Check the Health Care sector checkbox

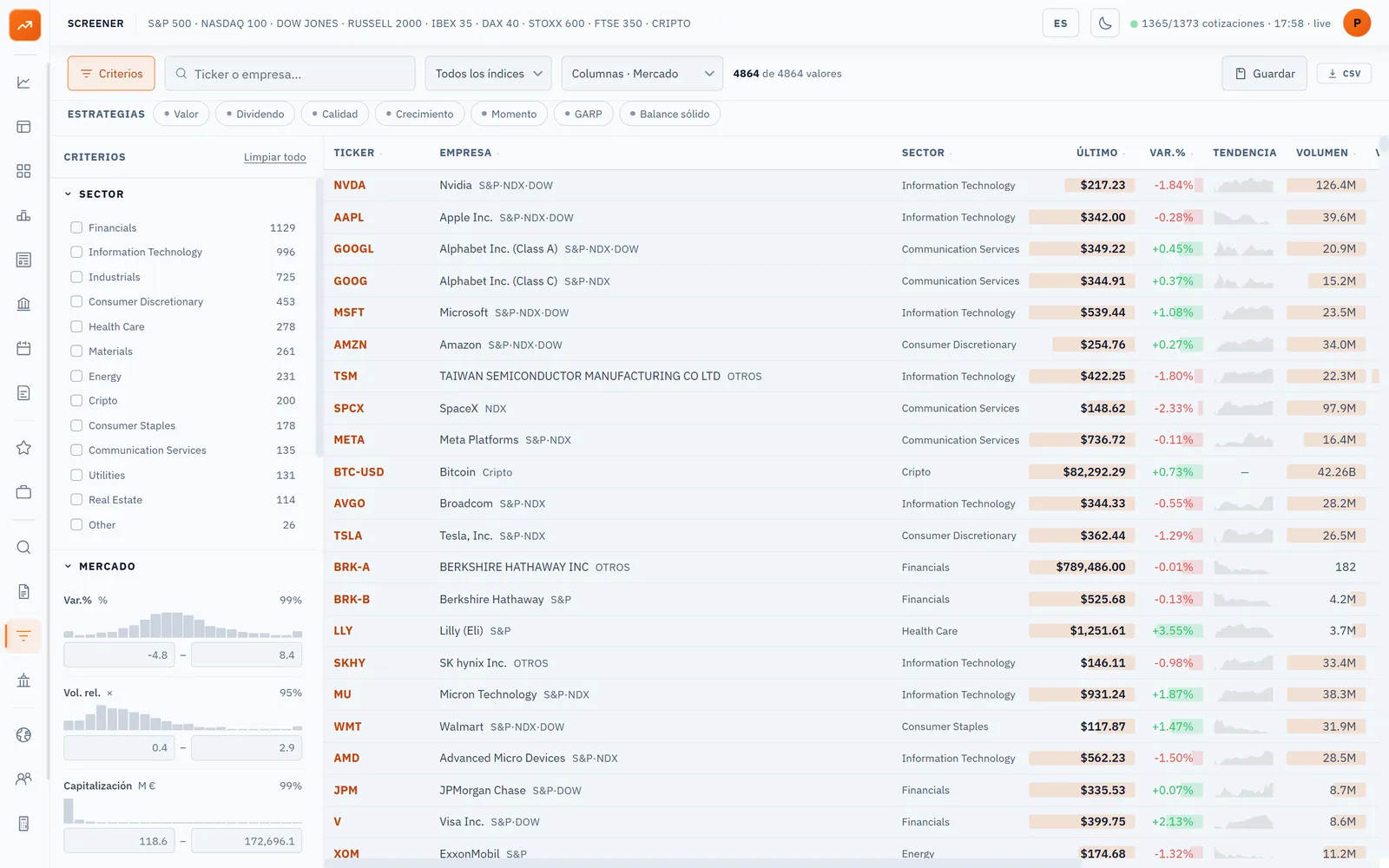[x=76, y=326]
